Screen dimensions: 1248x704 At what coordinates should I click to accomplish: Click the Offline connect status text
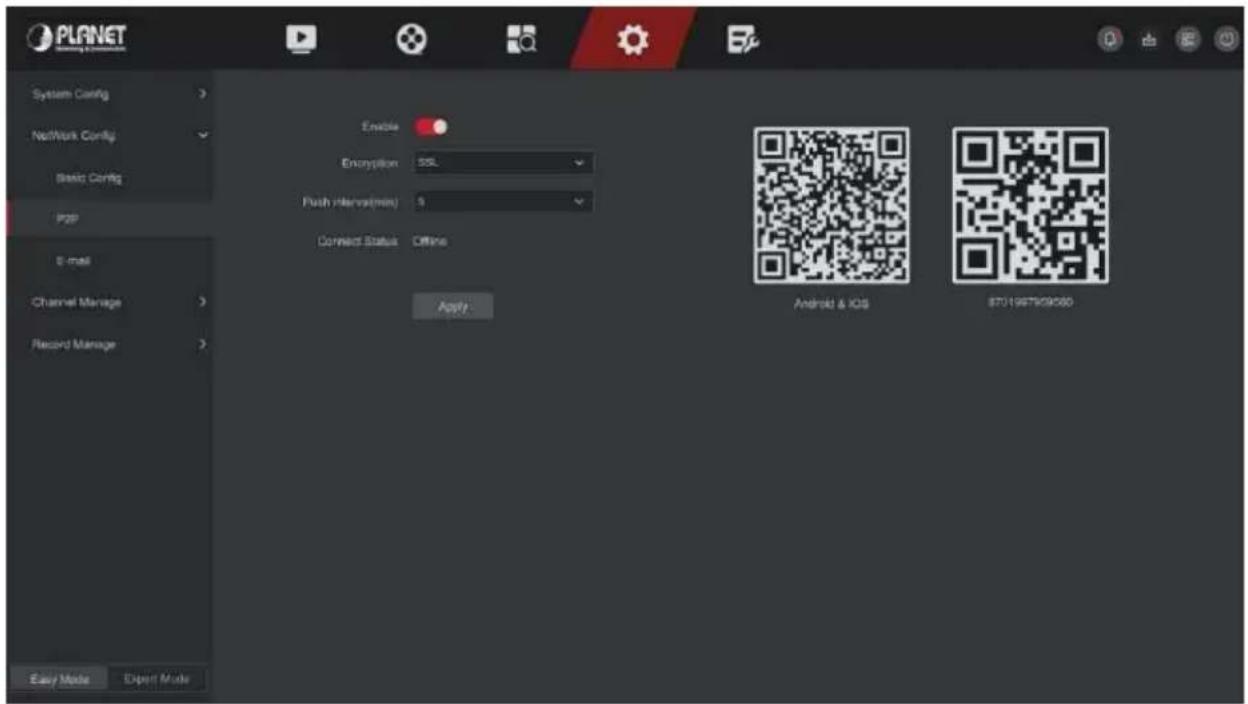pos(429,242)
